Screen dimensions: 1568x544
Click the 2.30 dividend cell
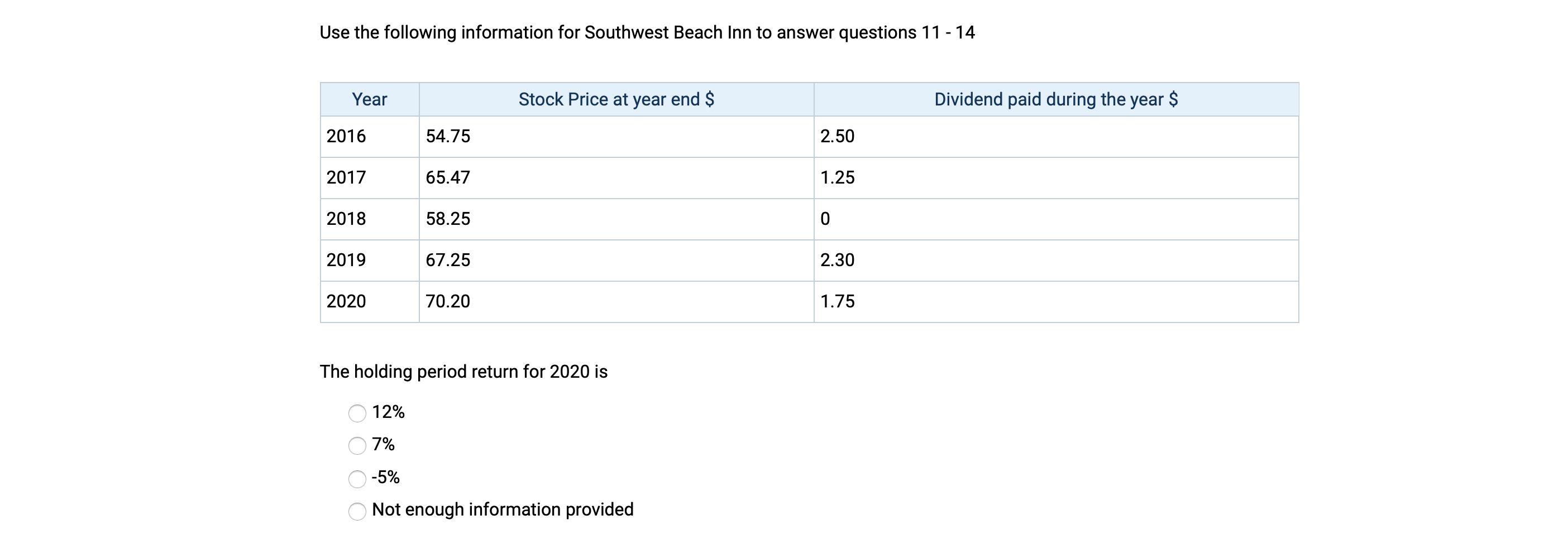click(x=1056, y=261)
